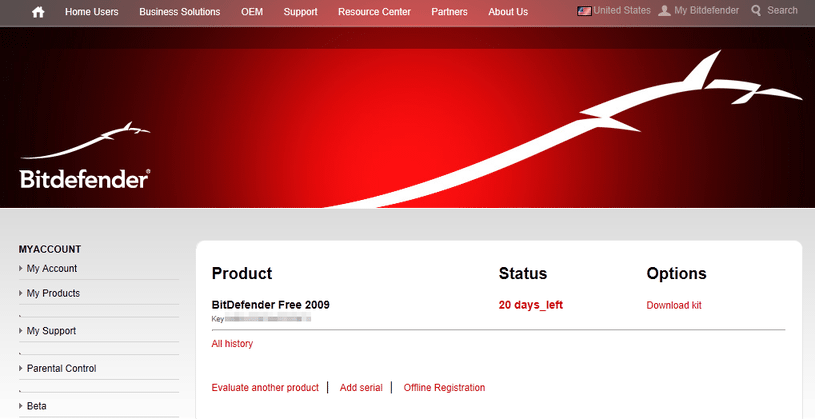
Task: Expand Parental Control arrow in sidebar
Action: click(21, 368)
